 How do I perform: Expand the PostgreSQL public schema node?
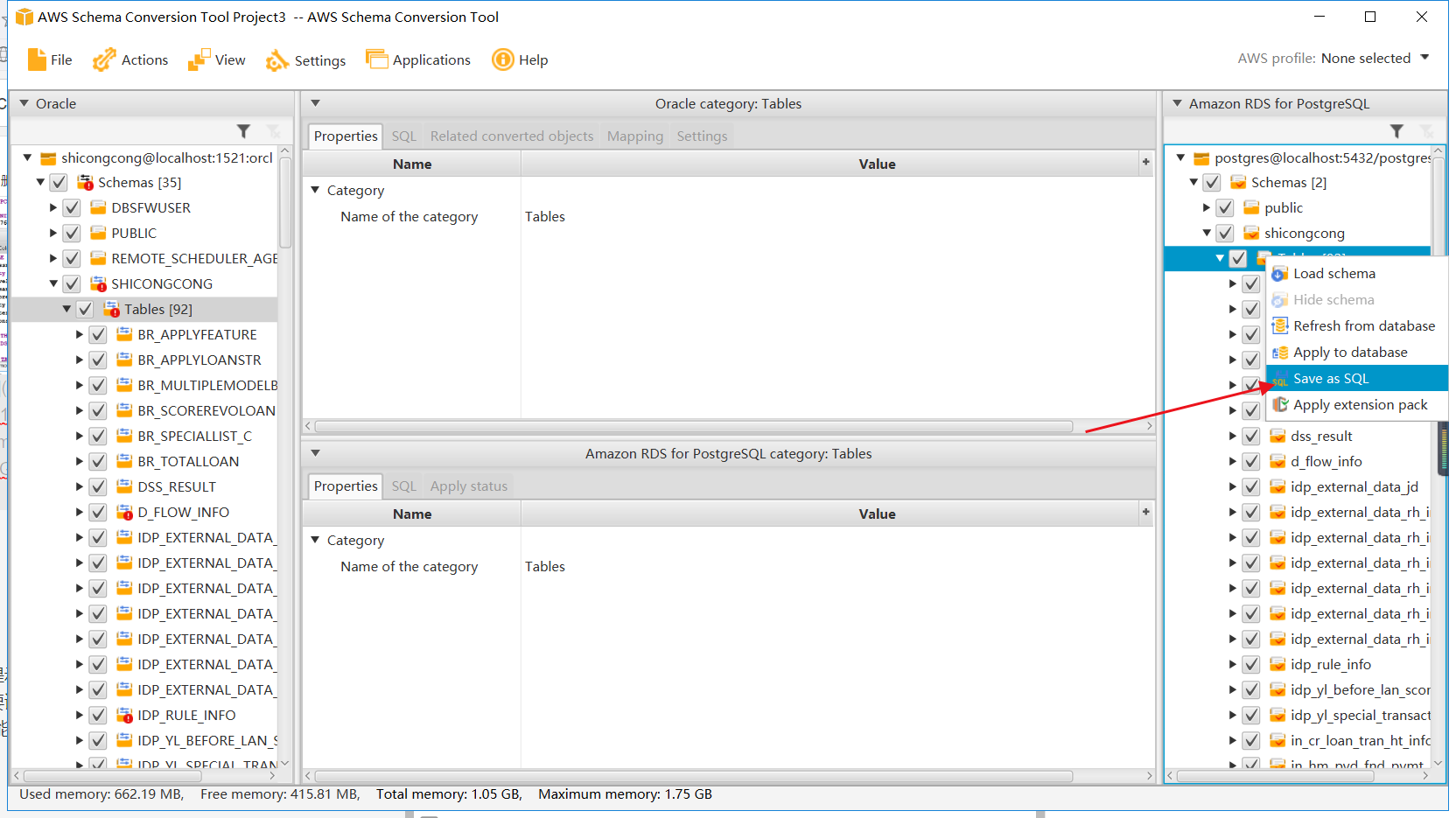(1207, 208)
